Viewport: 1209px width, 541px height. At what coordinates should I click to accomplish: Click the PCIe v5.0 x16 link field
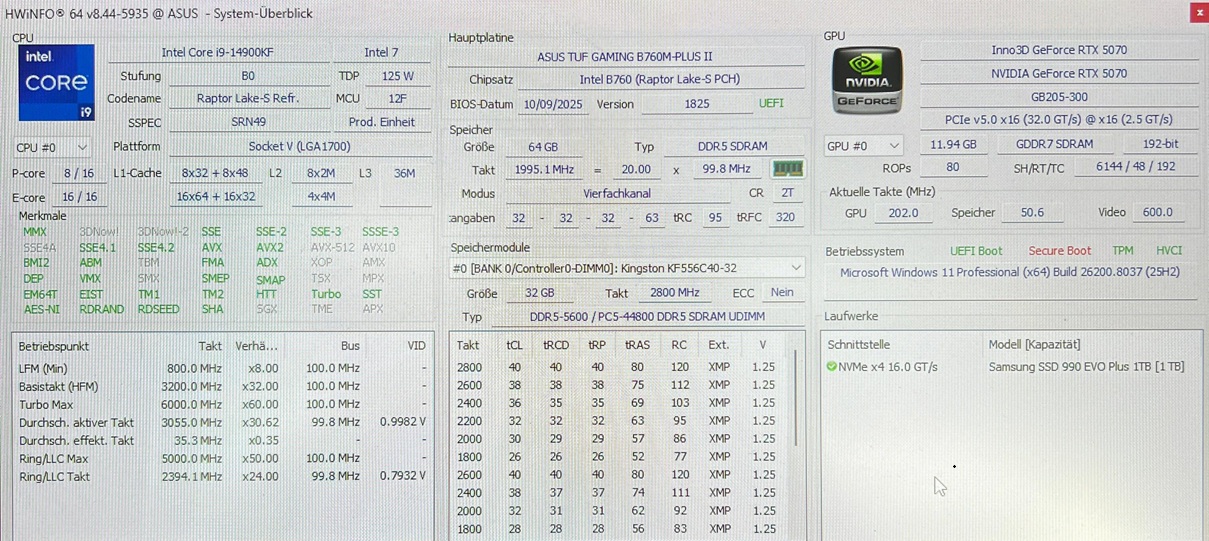tap(1059, 121)
